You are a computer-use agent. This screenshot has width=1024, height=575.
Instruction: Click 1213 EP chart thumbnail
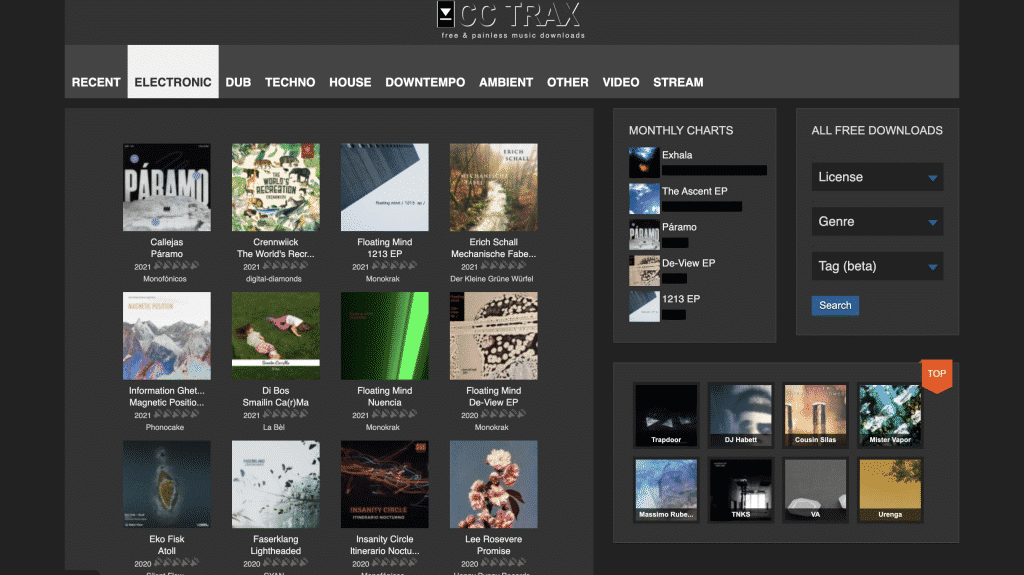click(644, 306)
